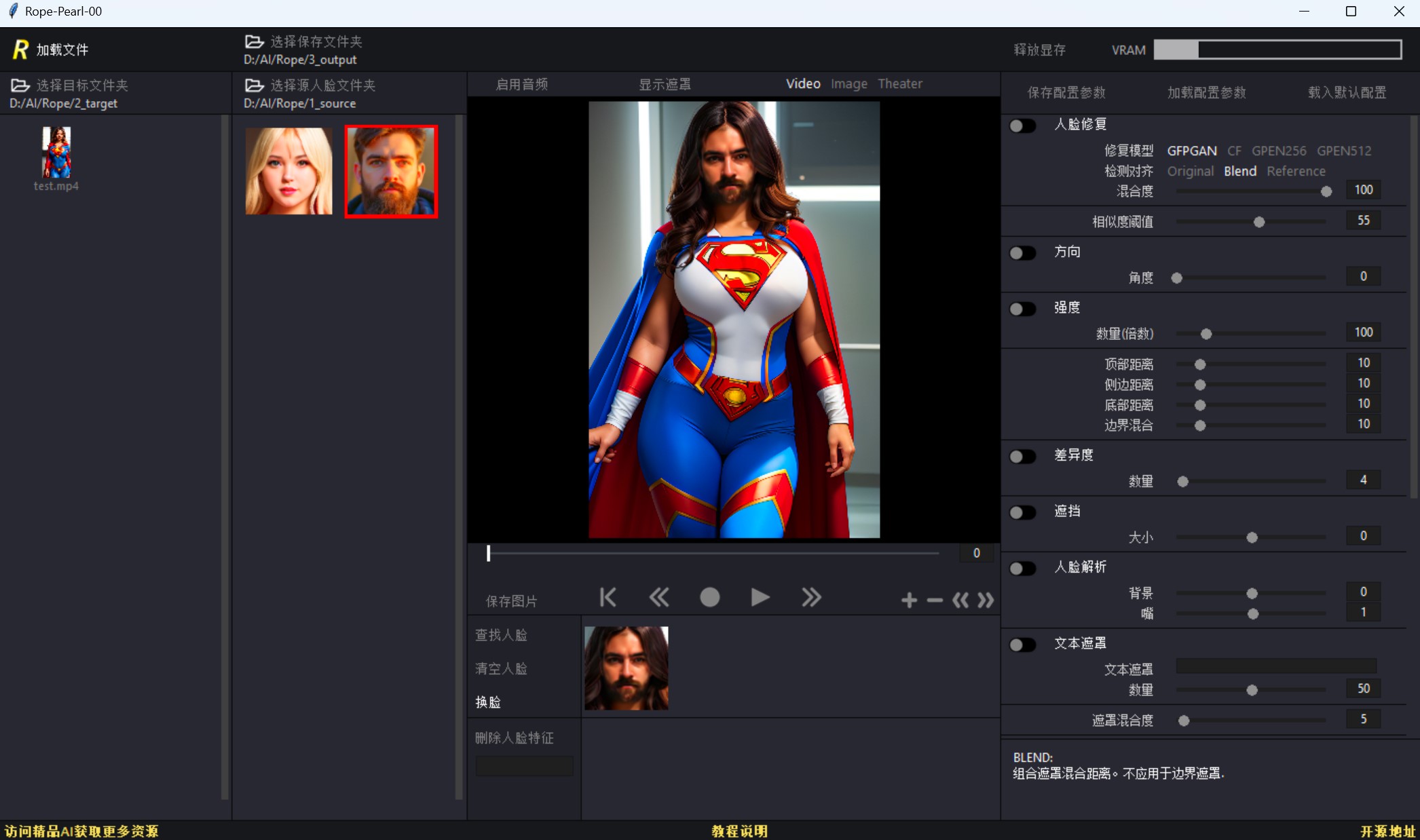
Task: Click the settings panel vertical scrollbar
Action: point(1415,307)
